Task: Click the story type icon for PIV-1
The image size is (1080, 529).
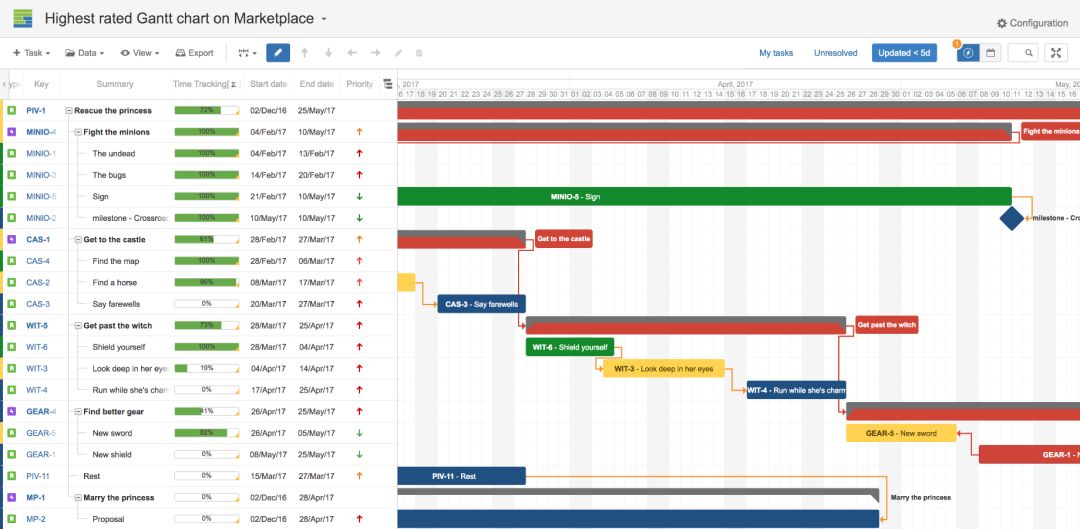Action: 11,110
